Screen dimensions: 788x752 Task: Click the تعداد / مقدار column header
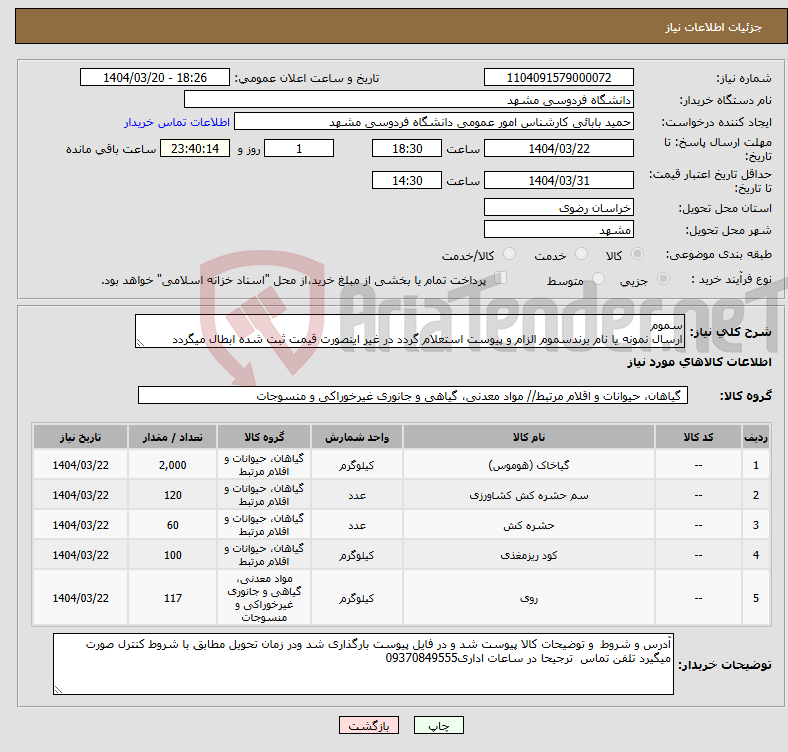pos(172,437)
